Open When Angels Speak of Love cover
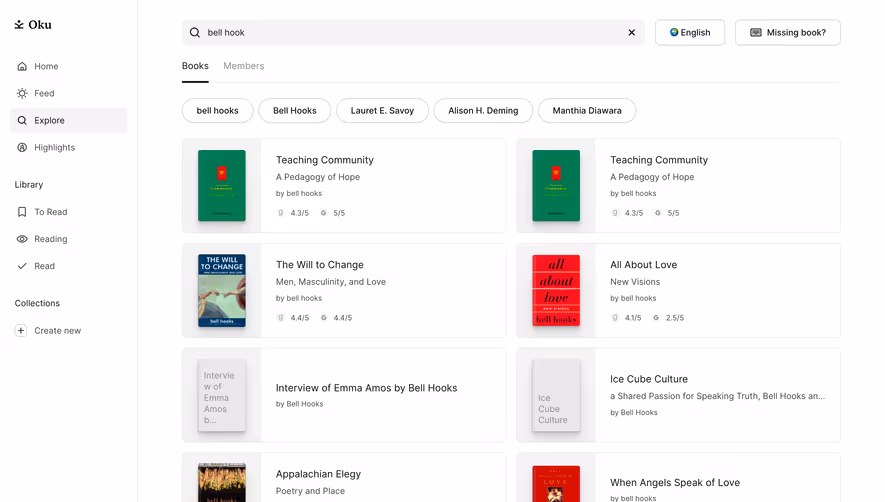Image resolution: width=885 pixels, height=502 pixels. (556, 484)
